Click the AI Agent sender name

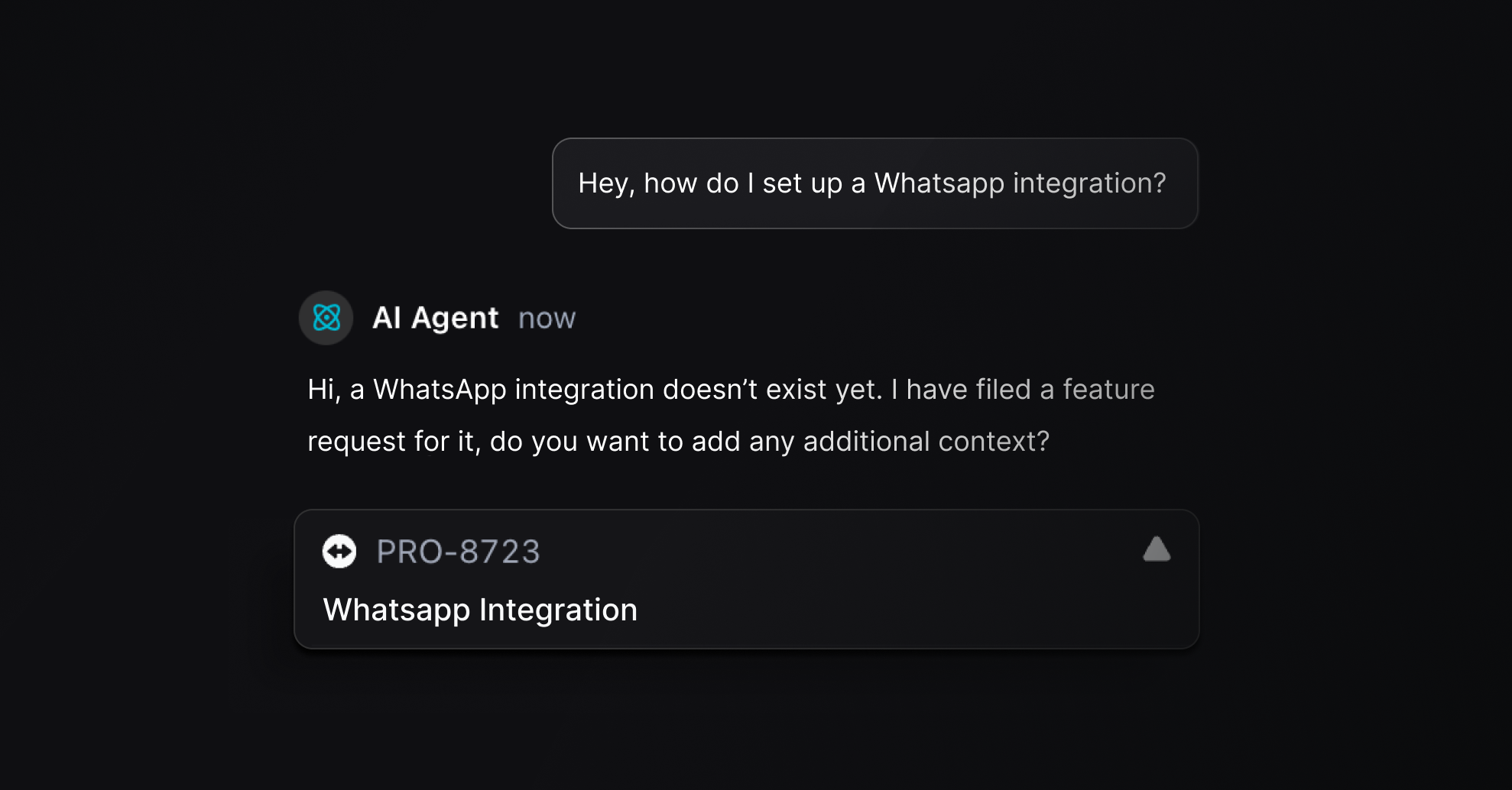435,318
